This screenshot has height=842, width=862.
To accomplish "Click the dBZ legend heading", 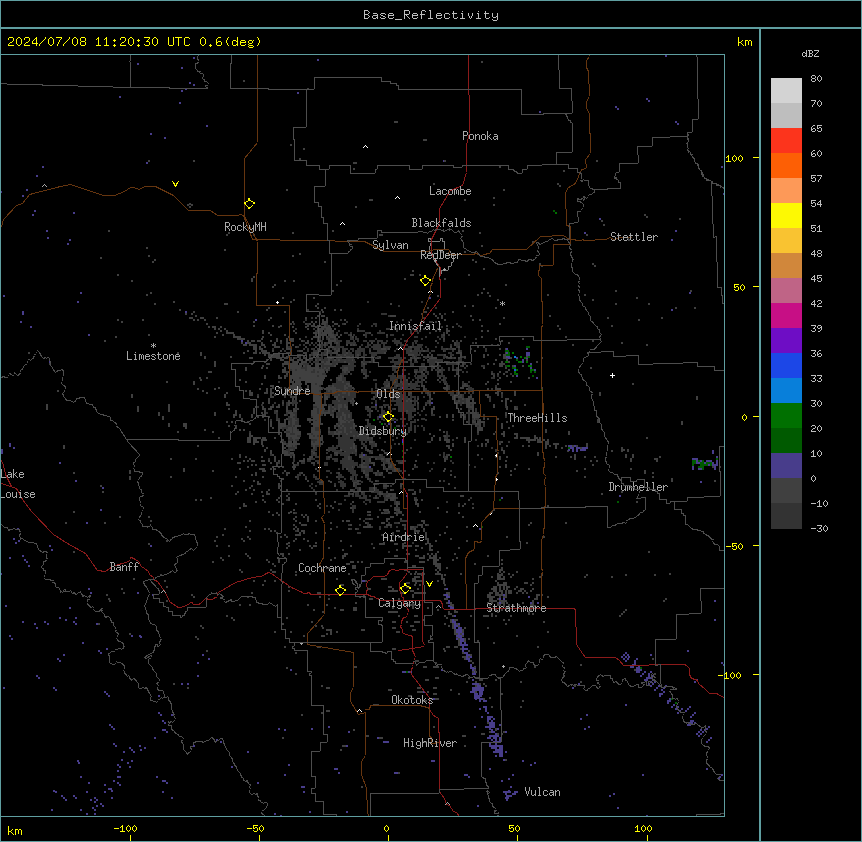I will [x=810, y=53].
